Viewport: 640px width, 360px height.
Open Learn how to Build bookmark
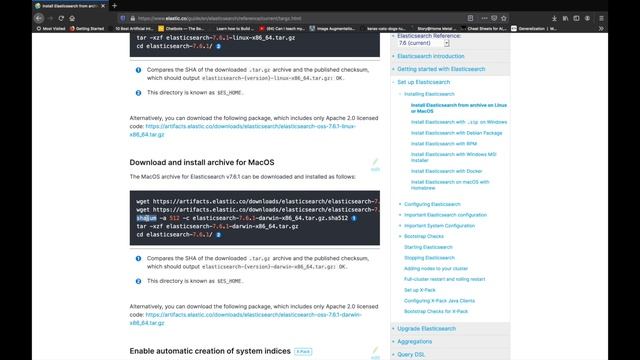(234, 29)
